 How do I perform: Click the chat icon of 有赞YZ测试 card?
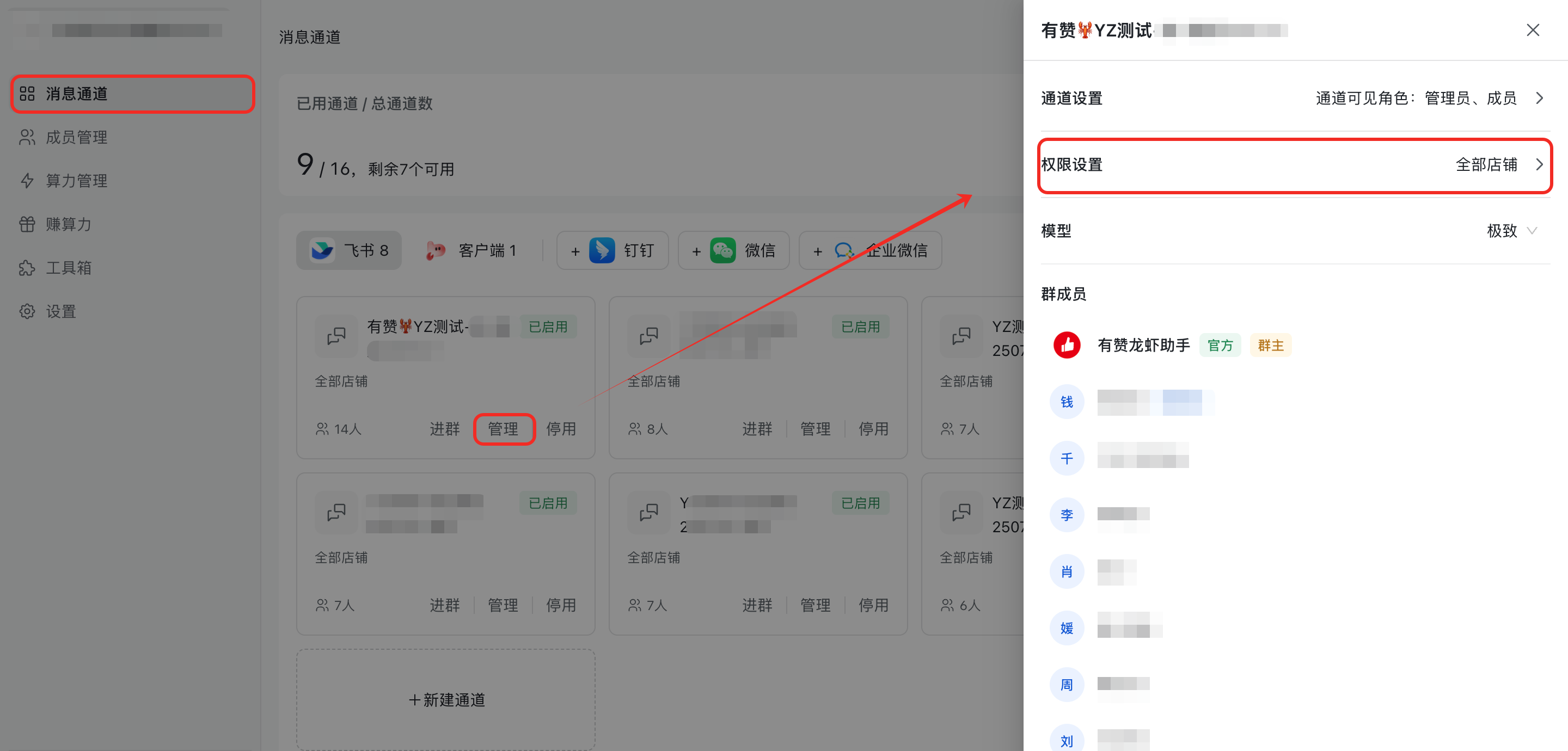(x=336, y=336)
